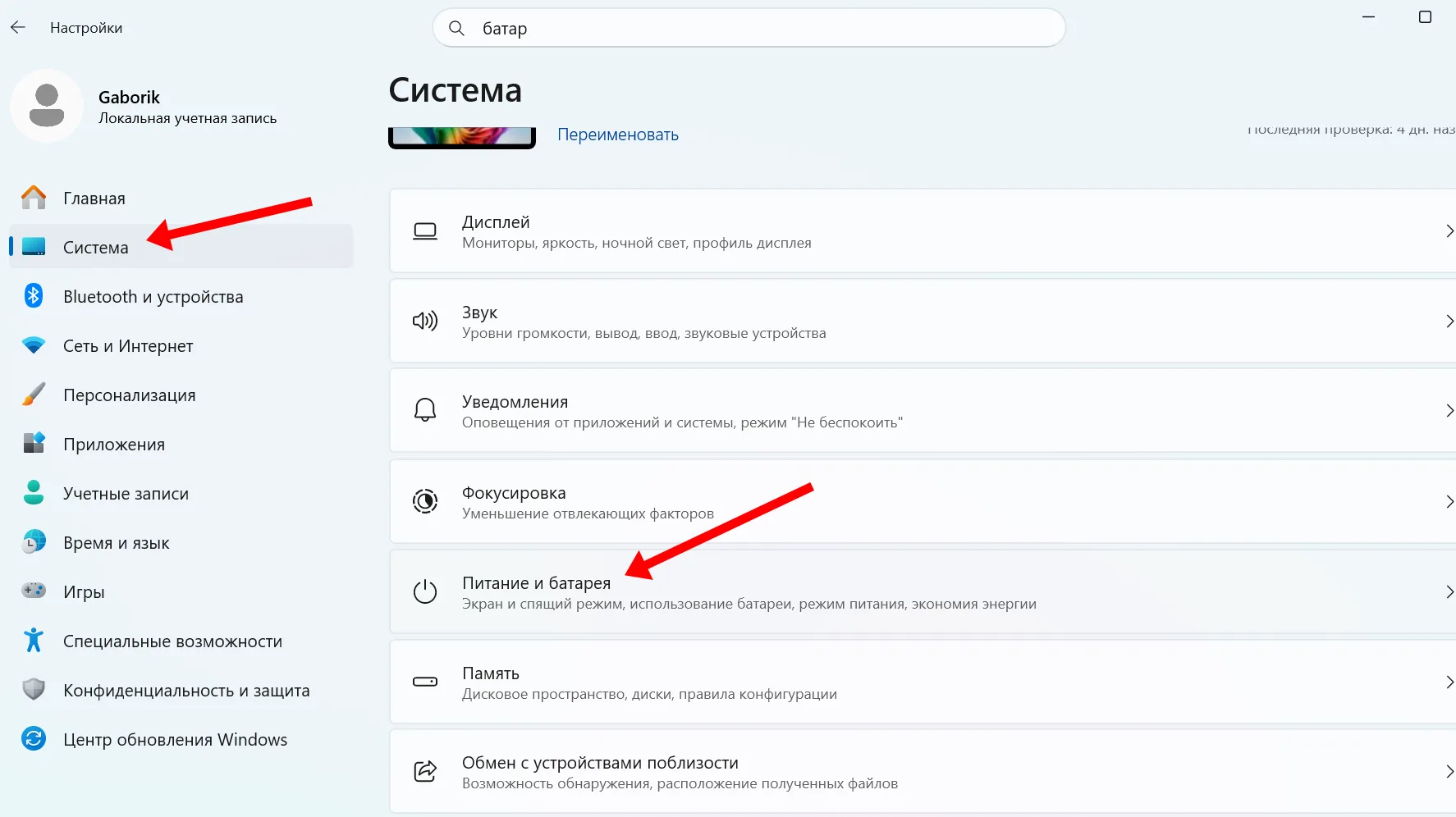The width and height of the screenshot is (1456, 817).
Task: Click the Главная home icon
Action: click(34, 198)
